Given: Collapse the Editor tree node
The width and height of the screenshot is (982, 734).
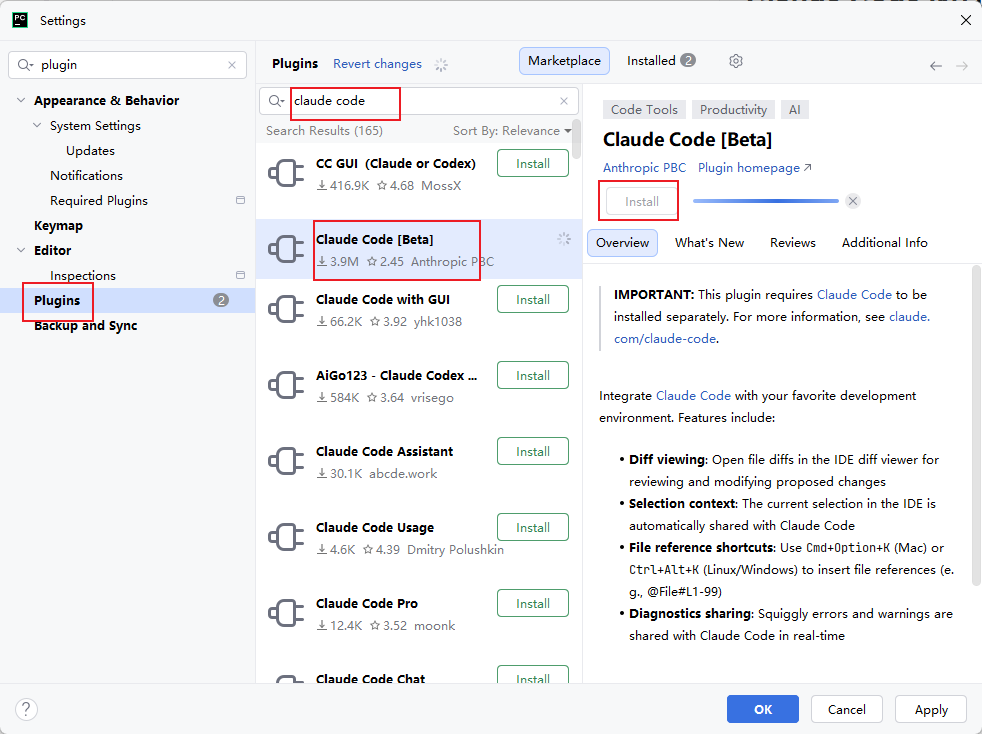Looking at the screenshot, I should [21, 251].
